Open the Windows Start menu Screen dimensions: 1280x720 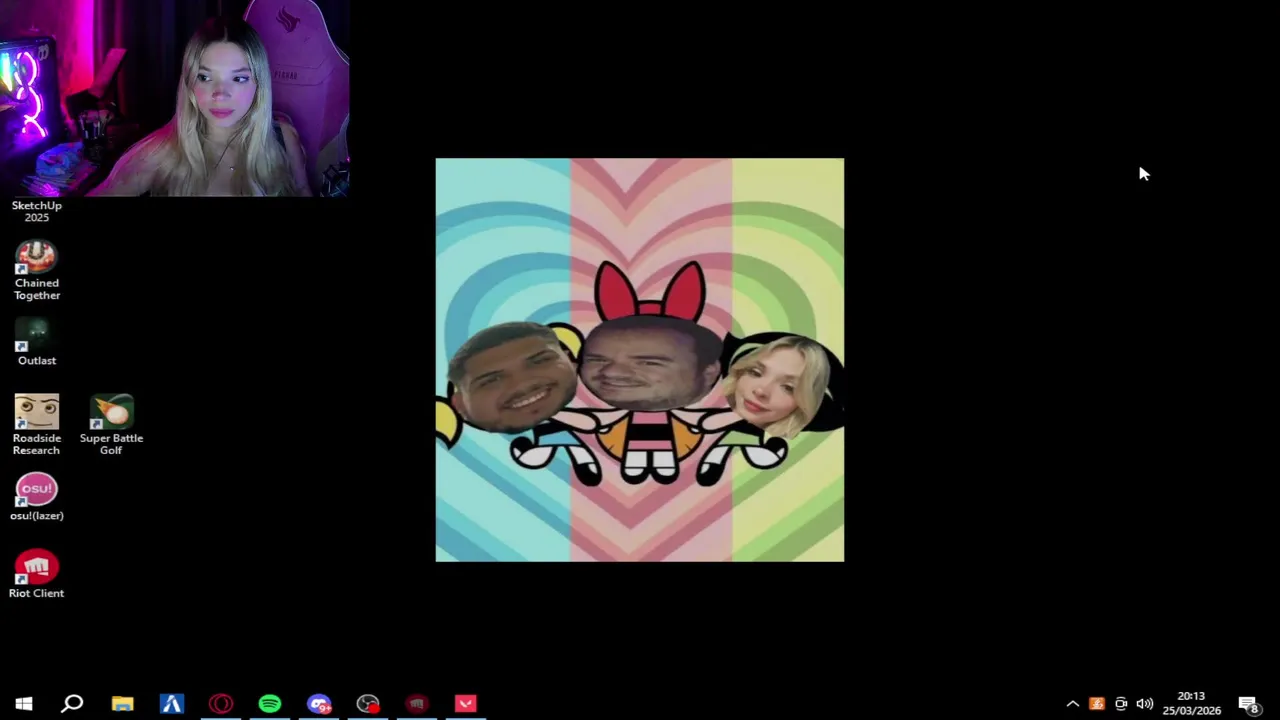point(24,704)
